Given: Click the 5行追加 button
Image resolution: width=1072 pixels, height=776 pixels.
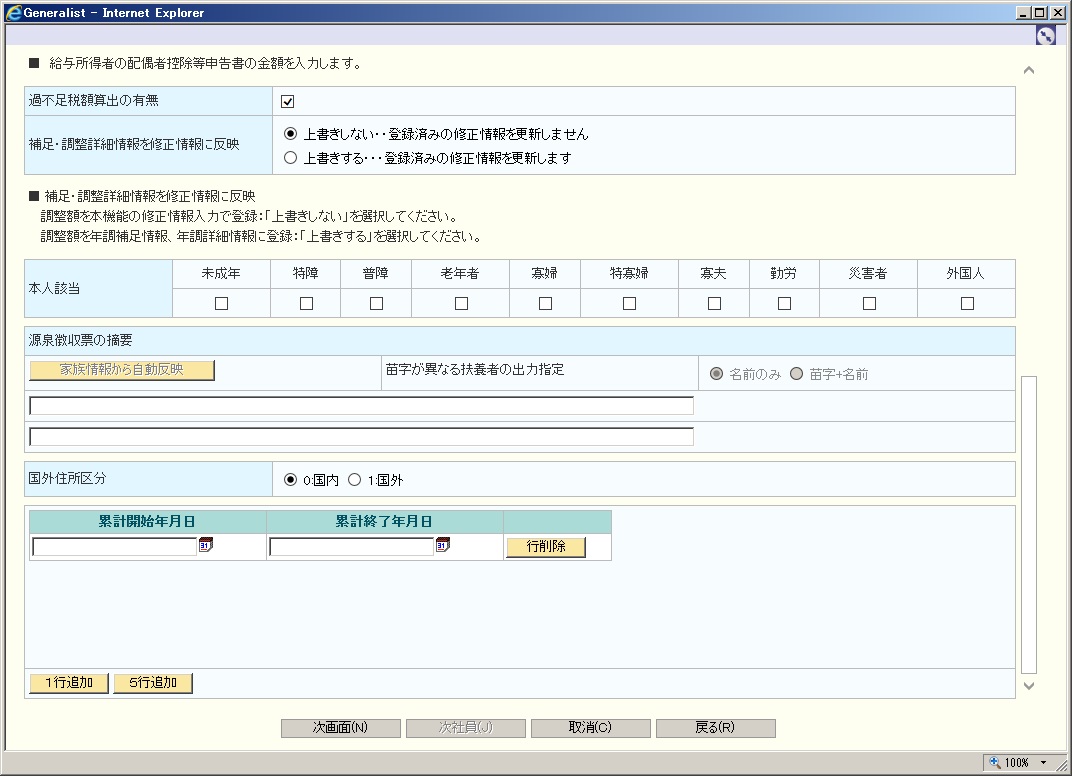Looking at the screenshot, I should [x=153, y=683].
